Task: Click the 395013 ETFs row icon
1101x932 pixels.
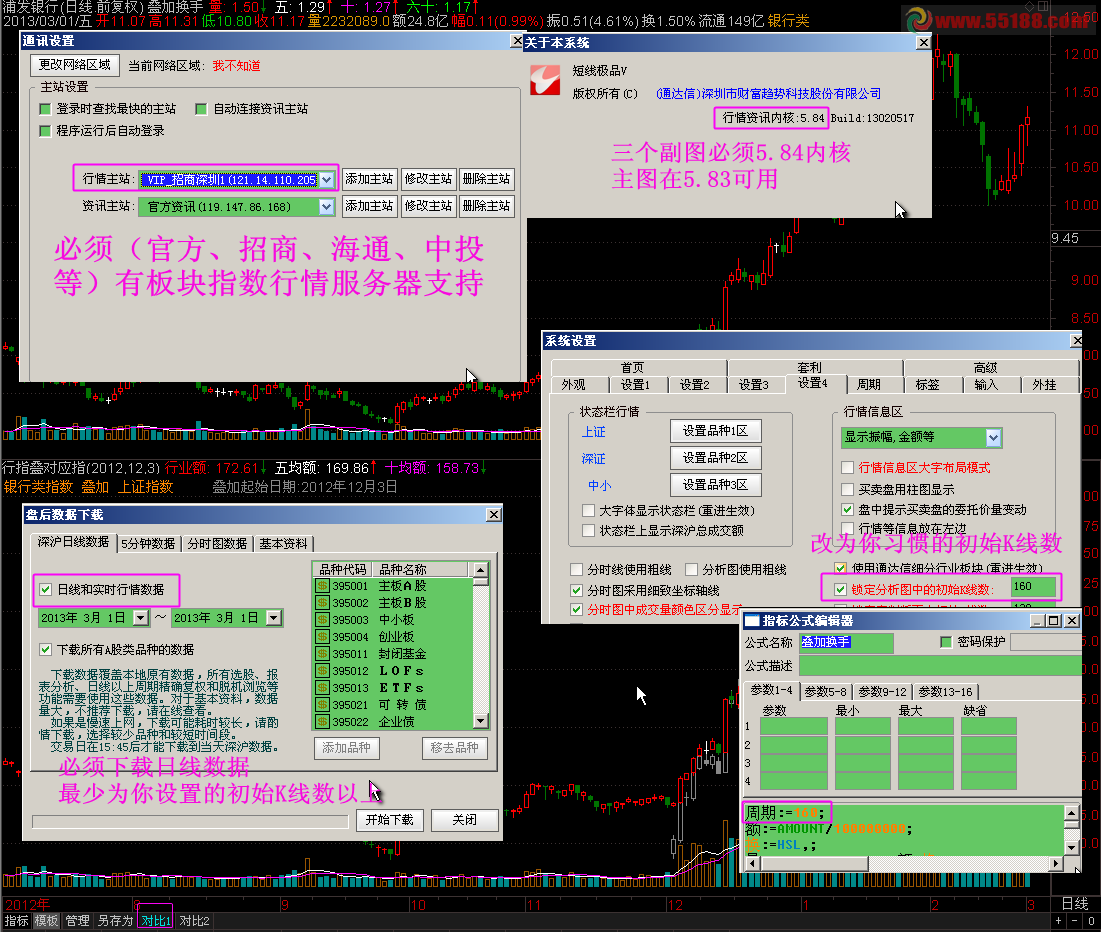Action: coord(322,688)
